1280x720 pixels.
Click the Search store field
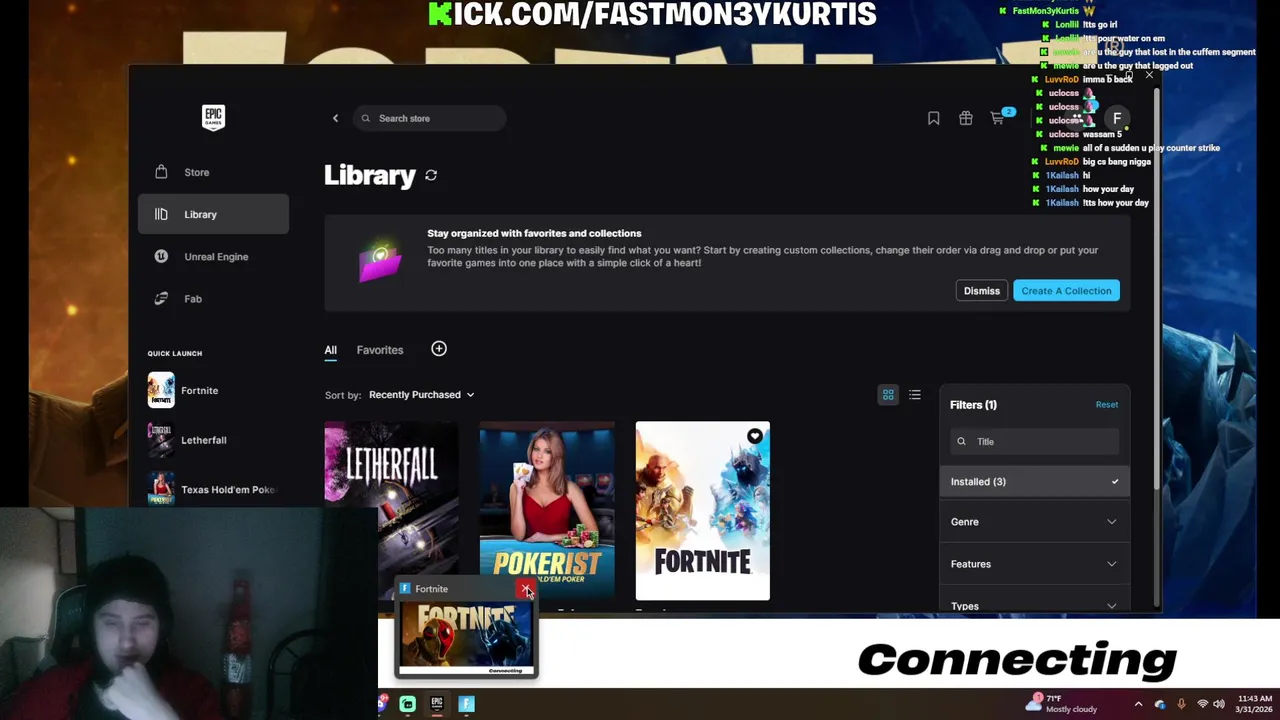tap(429, 118)
